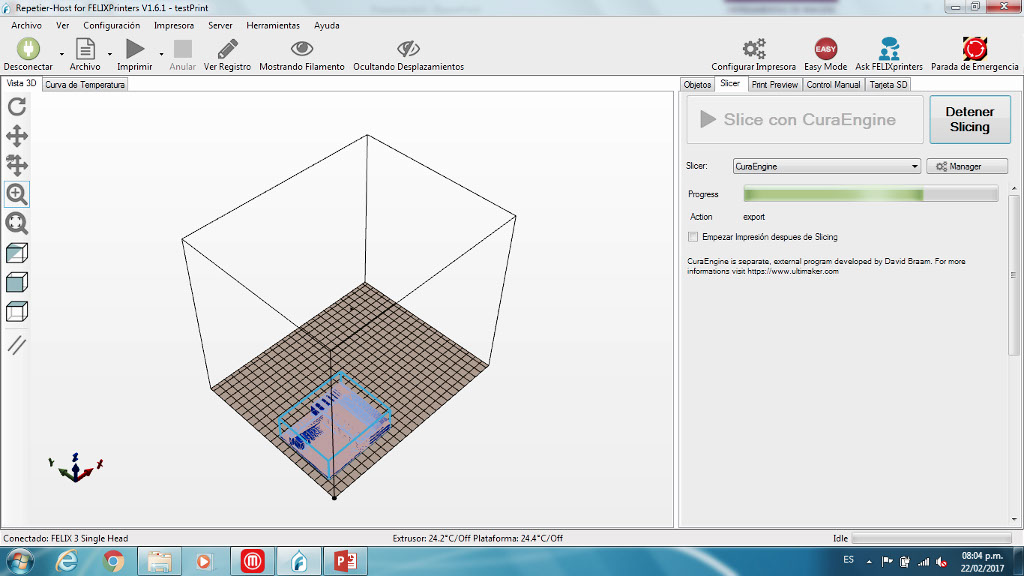Toggle Mostrando Filamento visibility
The width and height of the screenshot is (1024, 576).
pos(301,54)
